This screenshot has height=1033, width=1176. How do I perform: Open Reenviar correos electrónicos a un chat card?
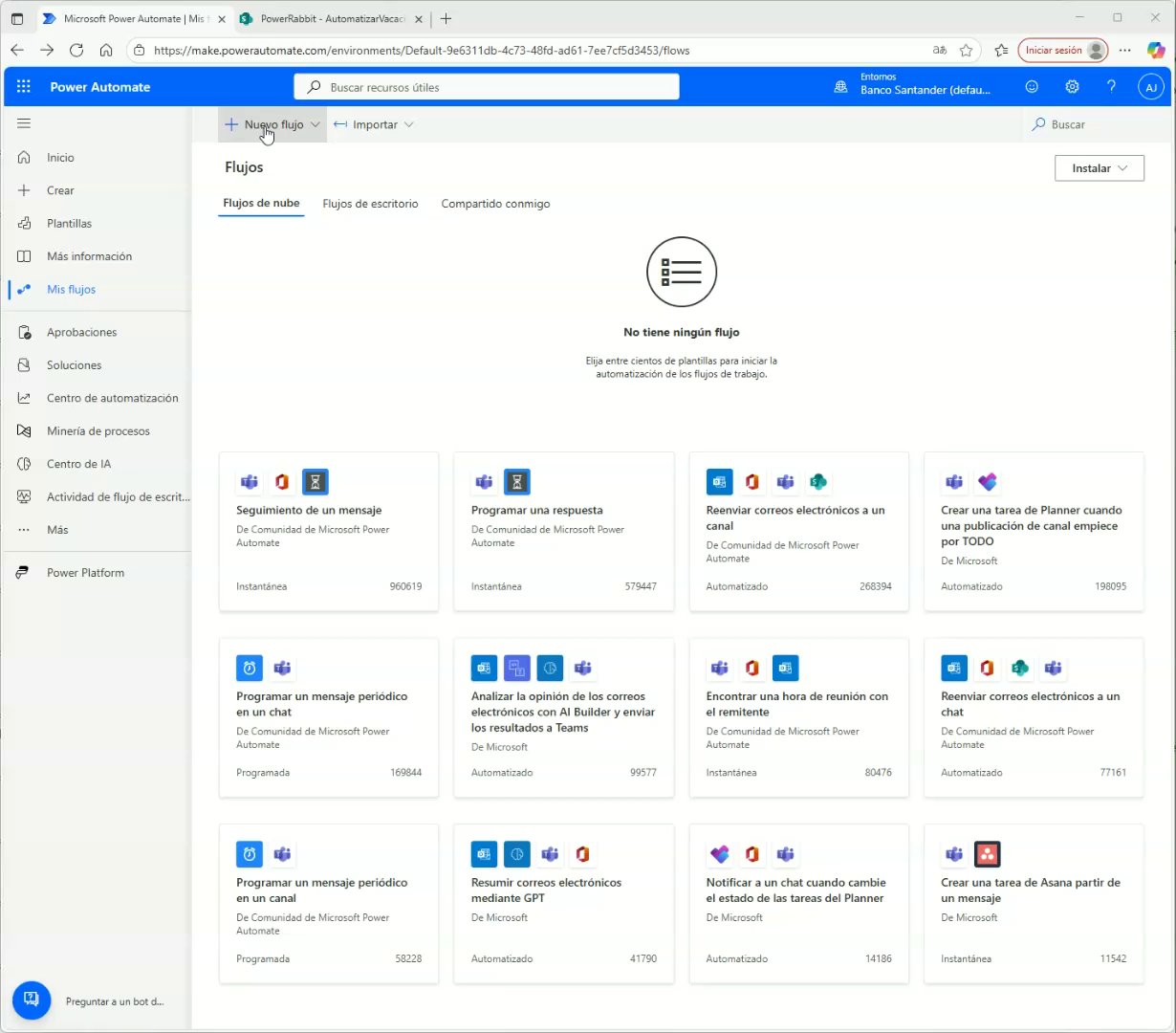(x=1034, y=718)
